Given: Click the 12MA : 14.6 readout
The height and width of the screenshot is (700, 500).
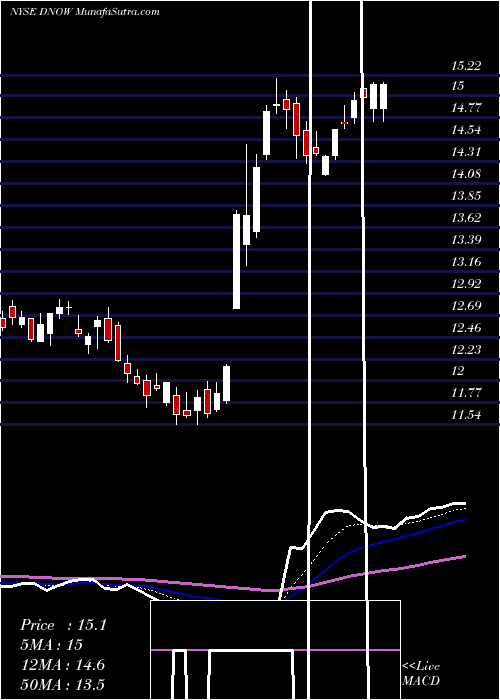Looking at the screenshot, I should 62,665.
